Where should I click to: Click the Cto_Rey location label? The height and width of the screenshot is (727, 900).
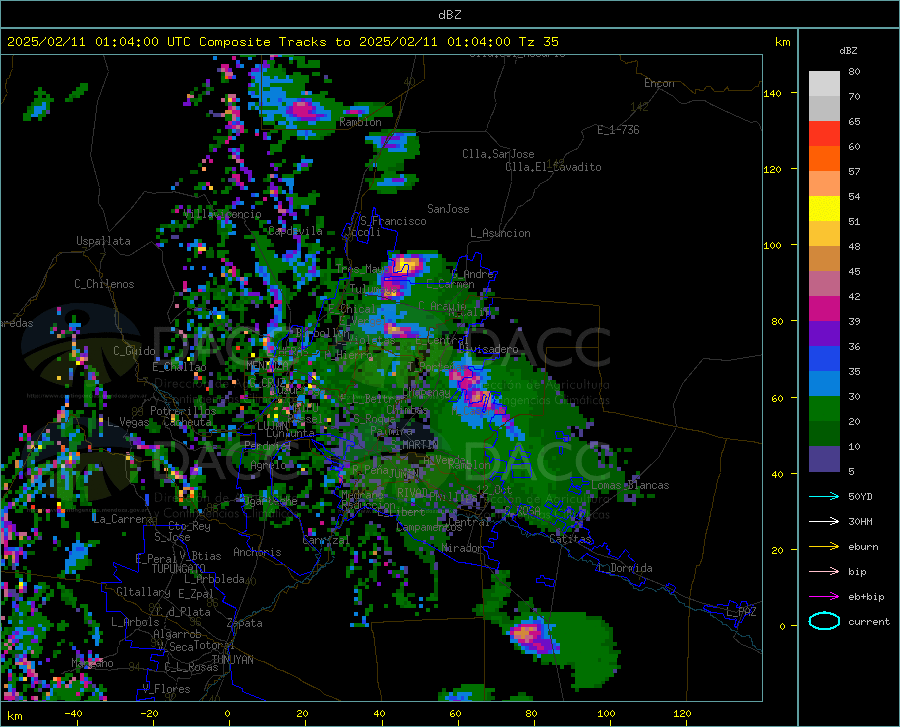pos(189,526)
